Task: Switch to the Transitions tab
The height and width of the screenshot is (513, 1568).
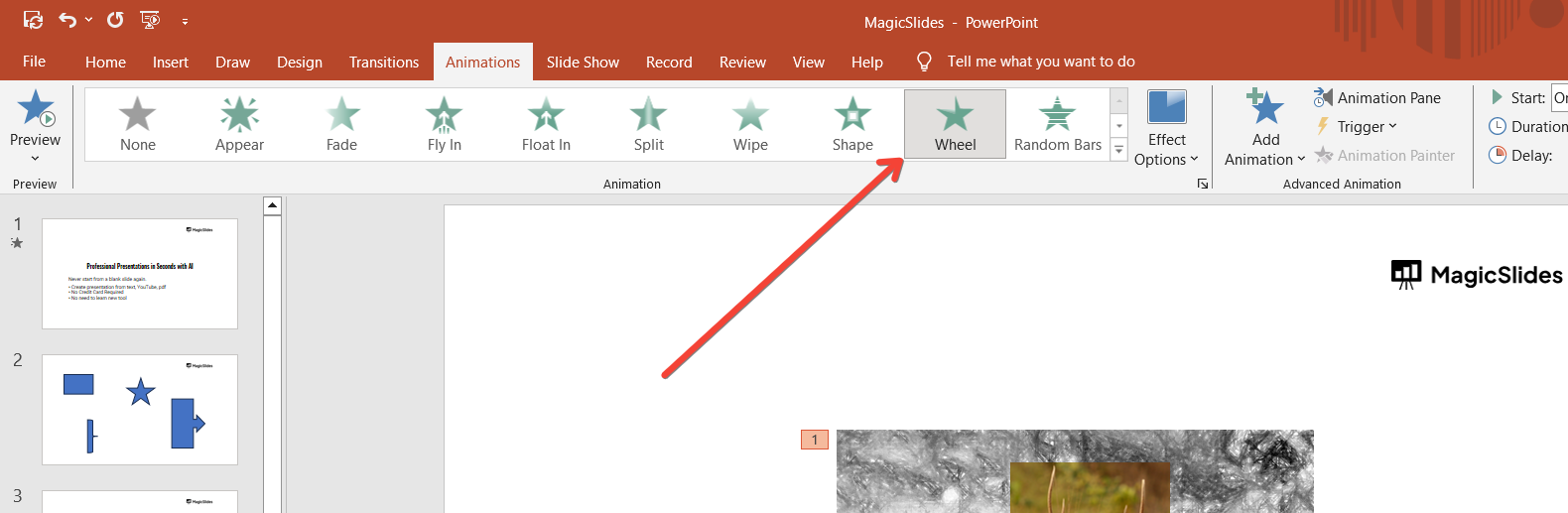Action: (x=384, y=62)
